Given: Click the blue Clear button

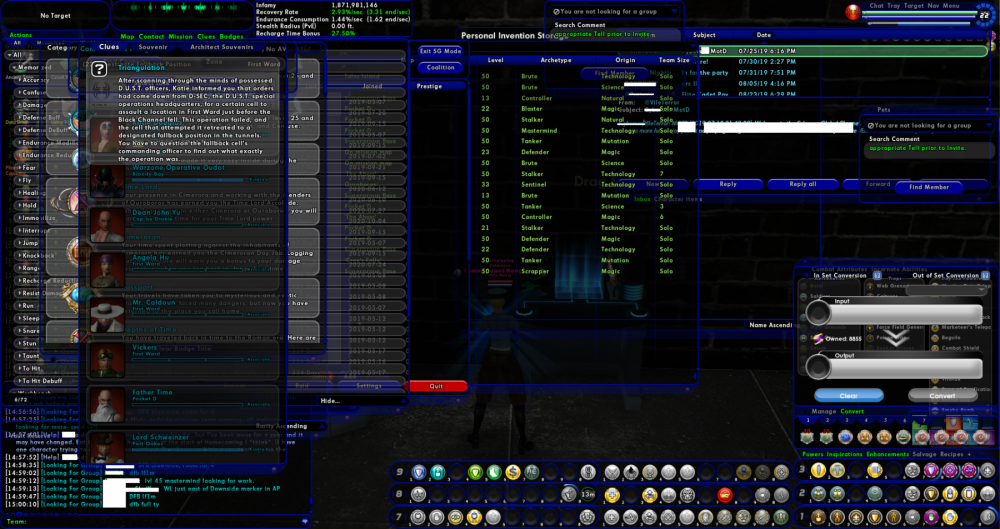Looking at the screenshot, I should pyautogui.click(x=849, y=396).
